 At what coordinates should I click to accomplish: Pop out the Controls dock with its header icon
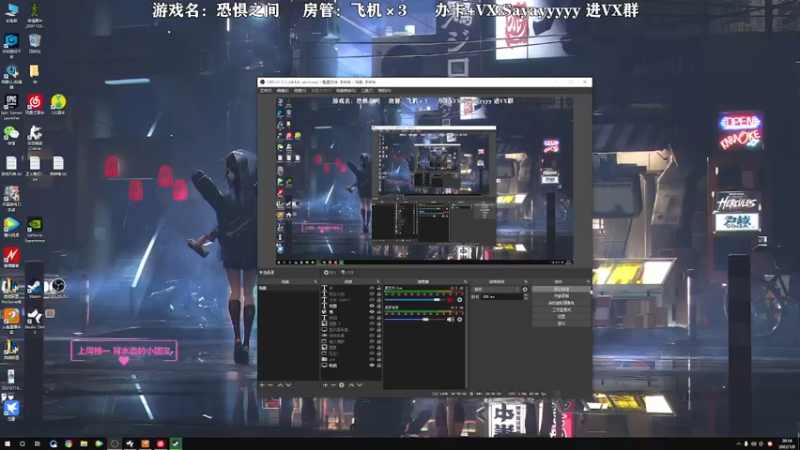588,281
